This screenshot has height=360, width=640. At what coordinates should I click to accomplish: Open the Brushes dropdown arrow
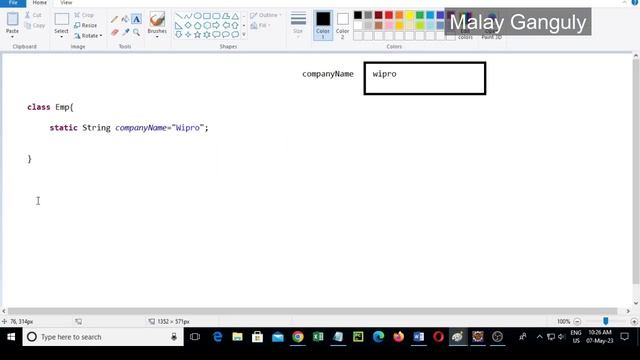click(x=157, y=37)
